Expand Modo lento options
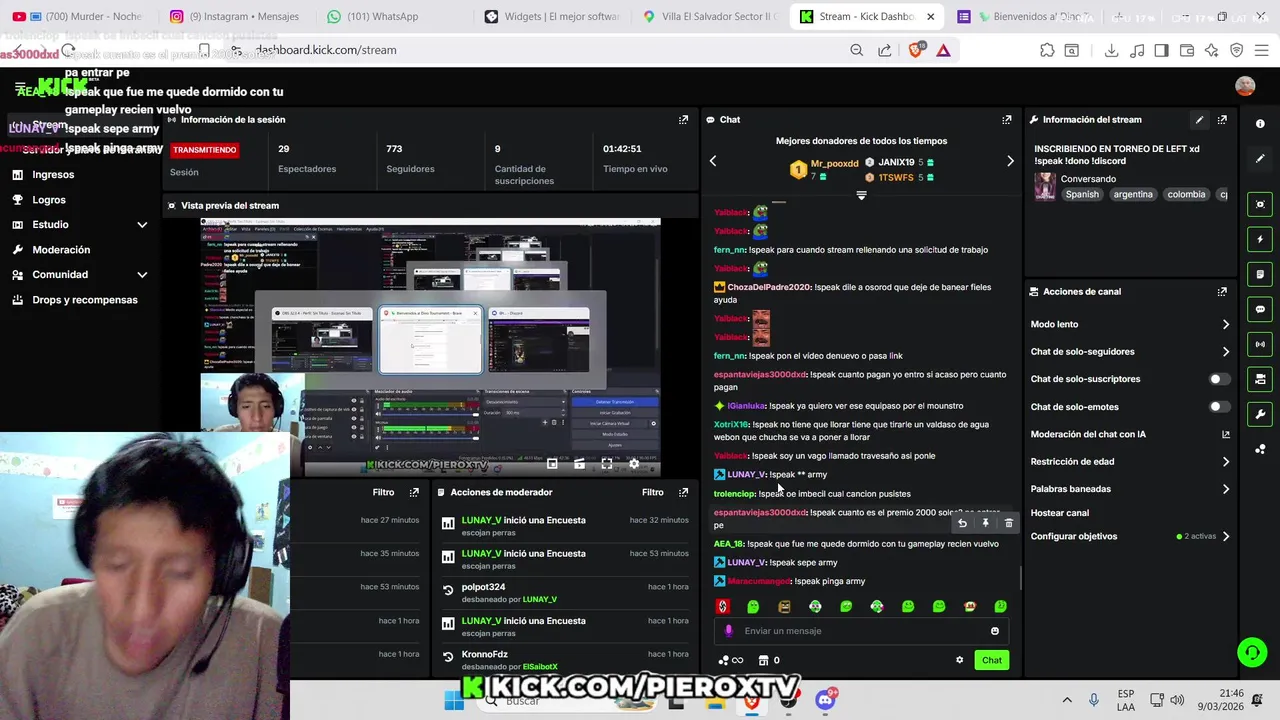Screen dimensions: 1280x720 [x=1225, y=324]
